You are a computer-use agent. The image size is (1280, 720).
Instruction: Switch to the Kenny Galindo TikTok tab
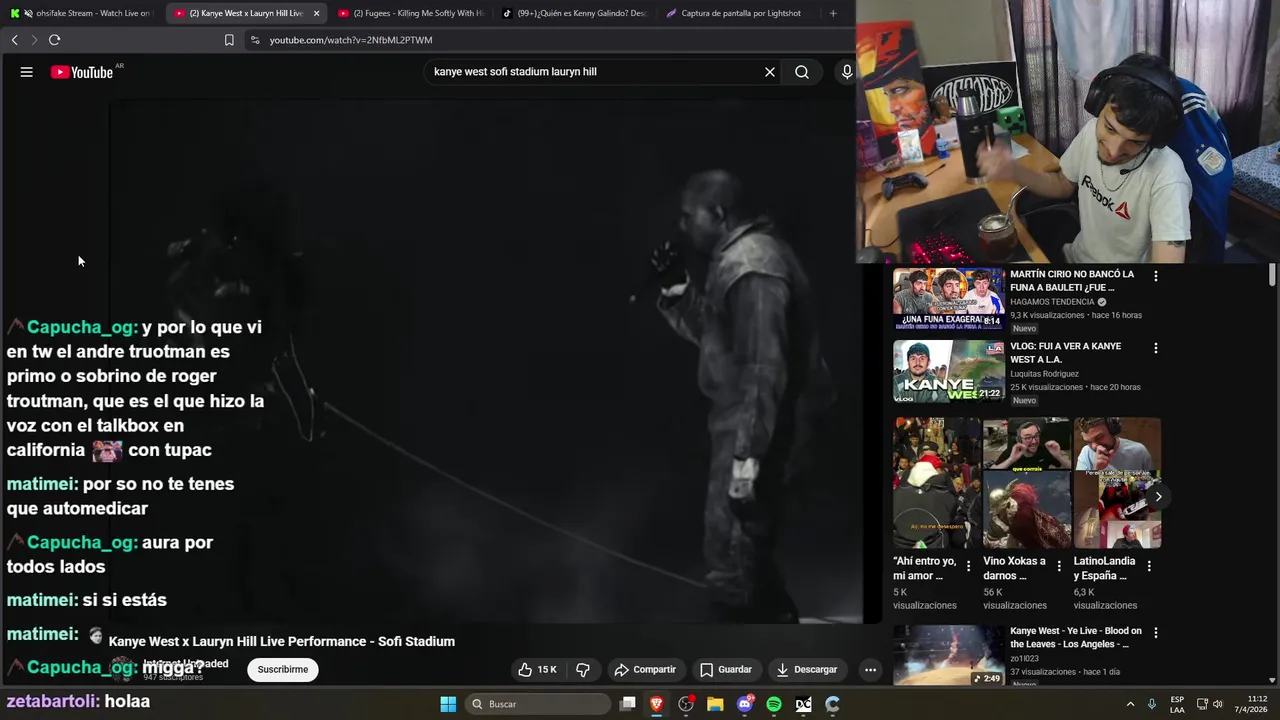pyautogui.click(x=575, y=13)
